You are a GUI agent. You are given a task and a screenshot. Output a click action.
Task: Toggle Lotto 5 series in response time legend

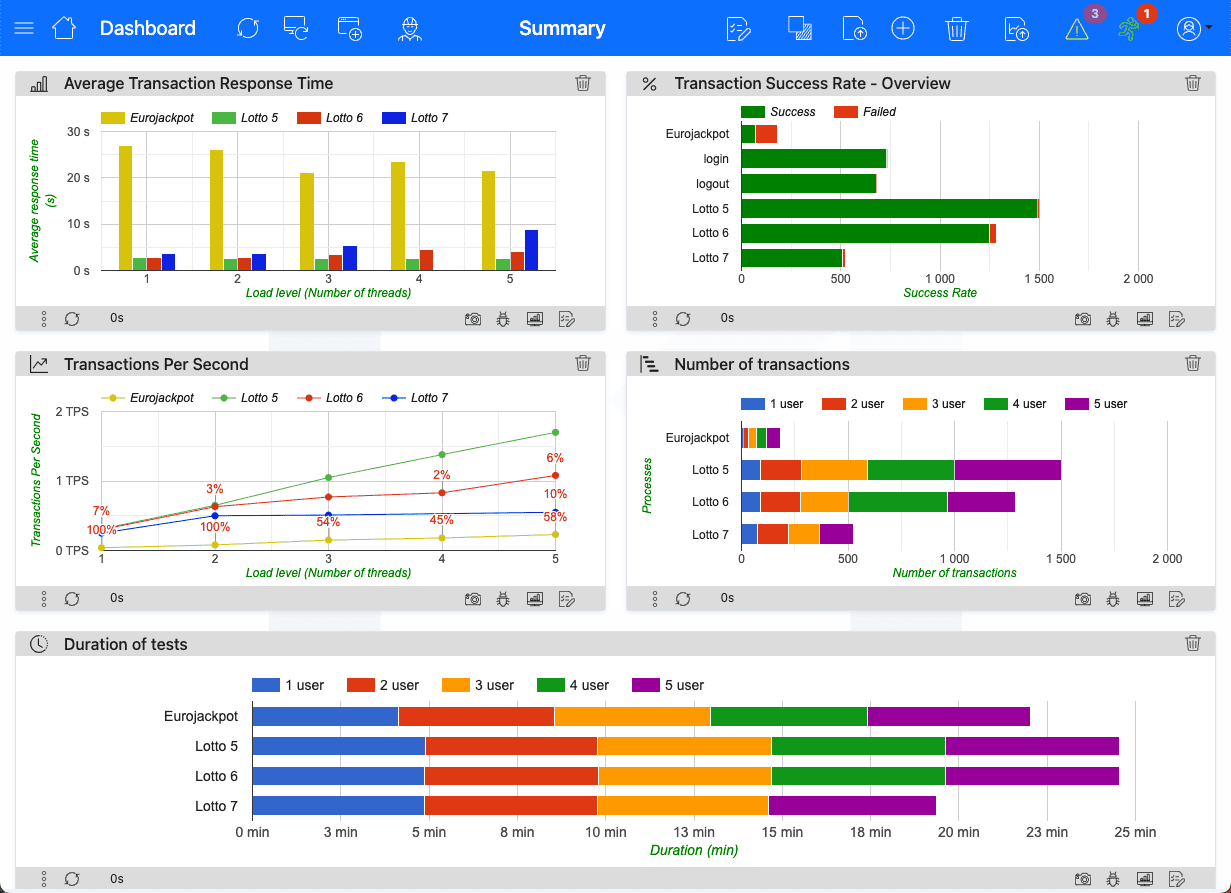(245, 118)
